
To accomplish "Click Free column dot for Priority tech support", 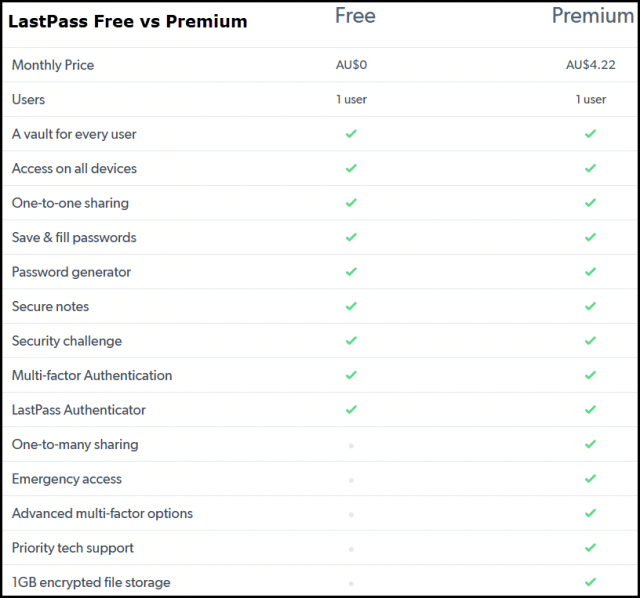I will click(351, 549).
